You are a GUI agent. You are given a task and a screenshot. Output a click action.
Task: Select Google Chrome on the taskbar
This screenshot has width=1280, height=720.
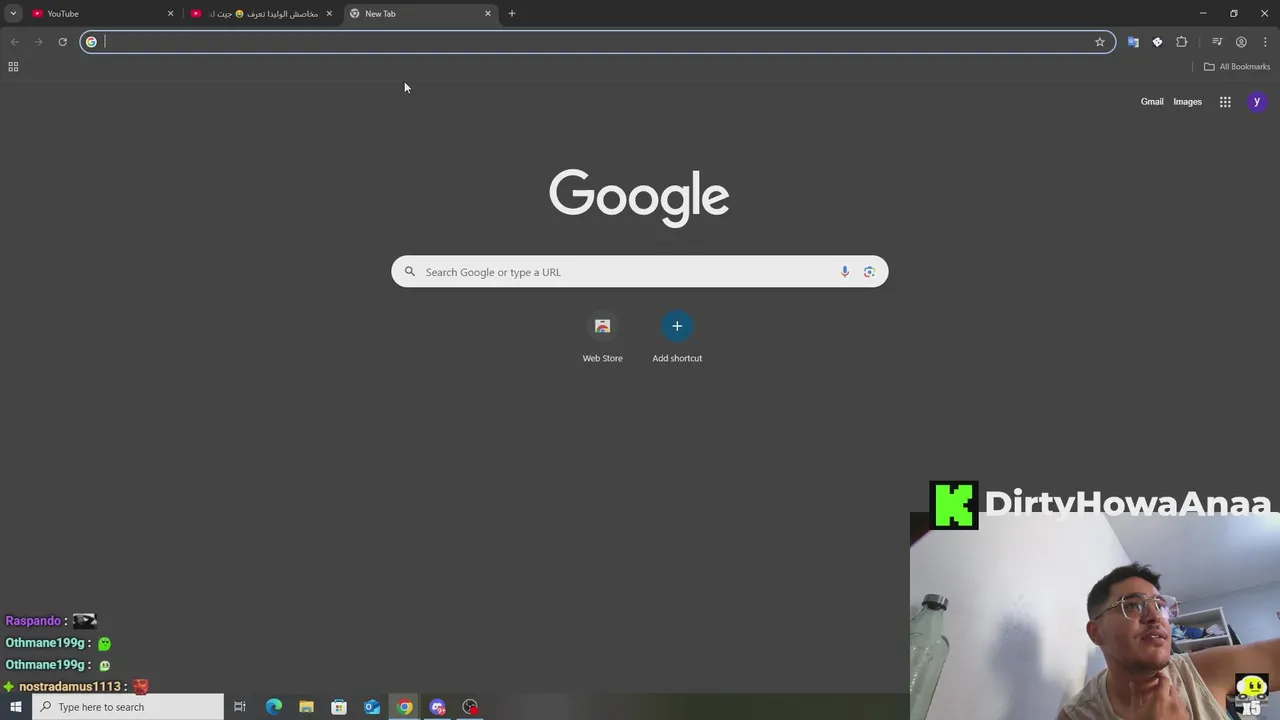coord(404,707)
